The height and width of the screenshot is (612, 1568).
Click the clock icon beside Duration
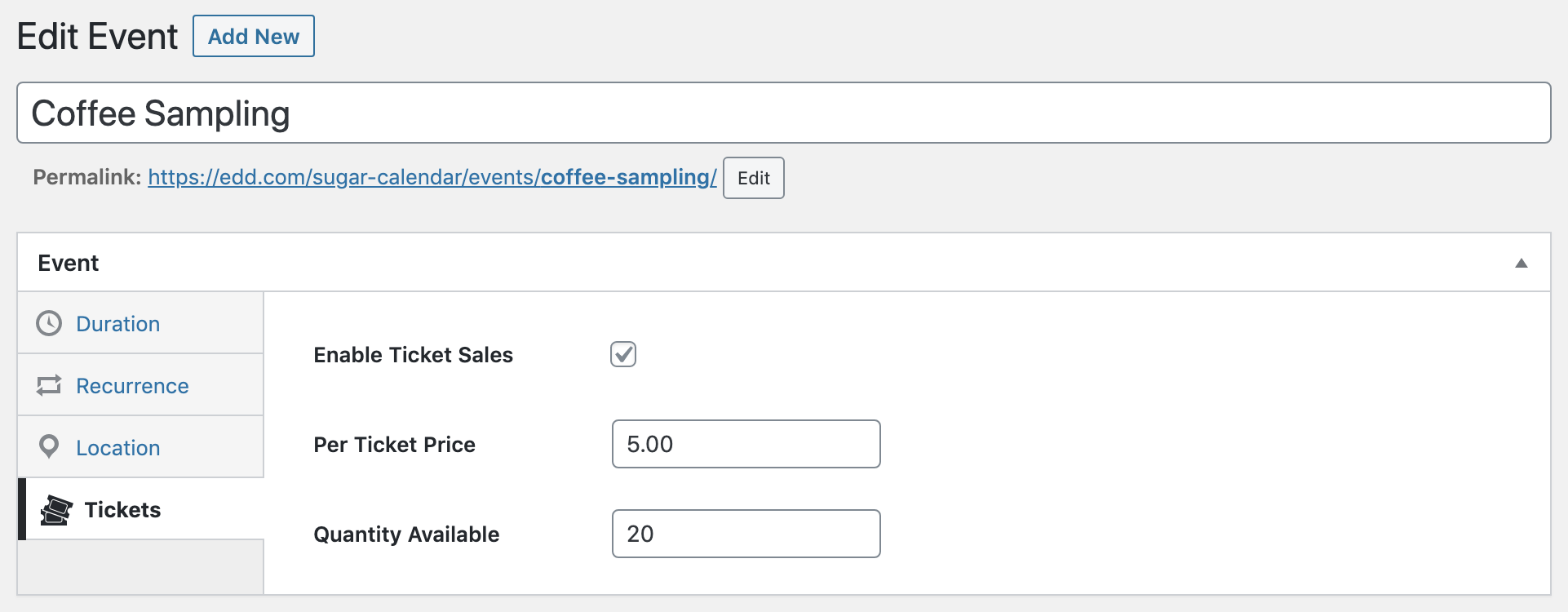tap(49, 323)
